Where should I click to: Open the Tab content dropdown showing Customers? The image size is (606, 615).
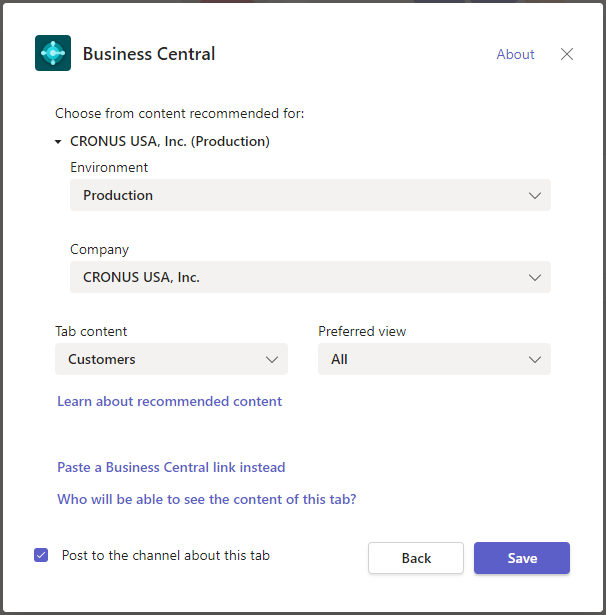pos(171,359)
